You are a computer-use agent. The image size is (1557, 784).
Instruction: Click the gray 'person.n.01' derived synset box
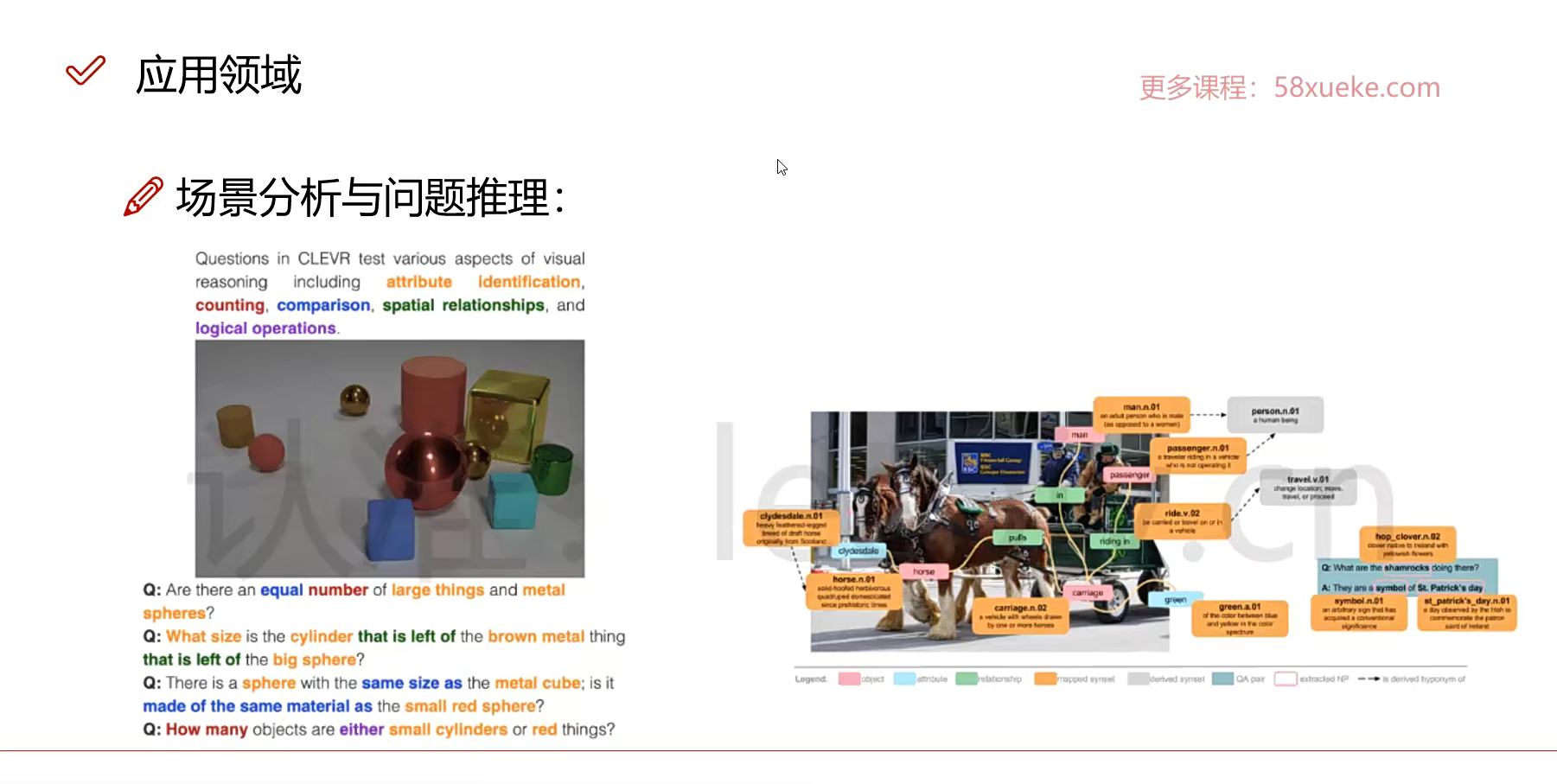coord(1275,415)
